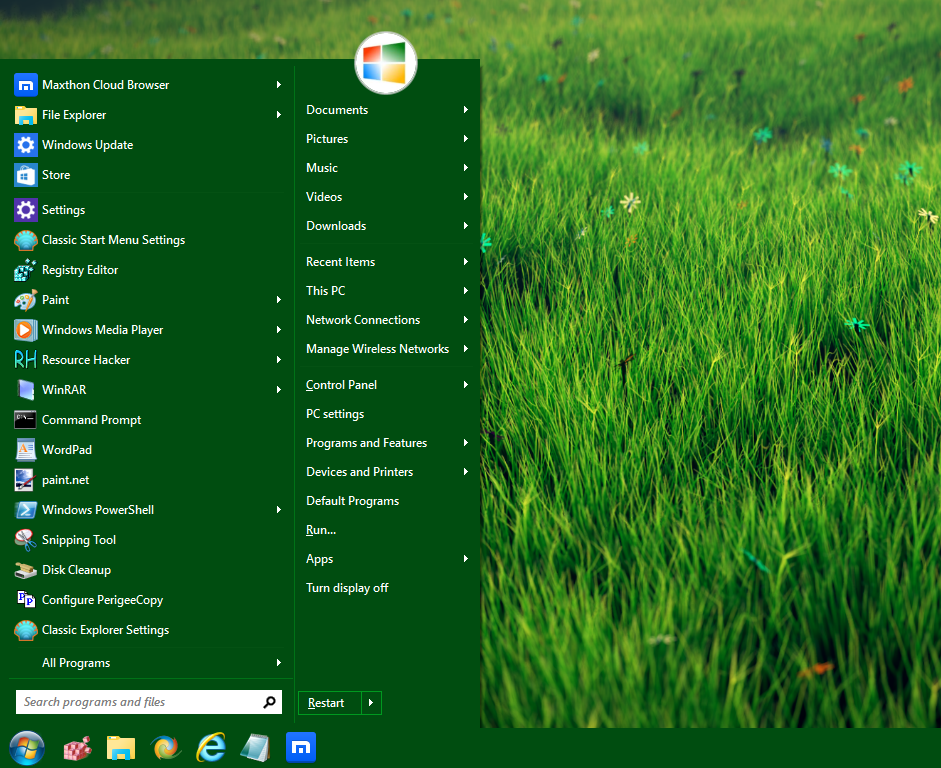Choose Run... from the menu
Viewport: 941px width, 768px height.
coord(321,530)
